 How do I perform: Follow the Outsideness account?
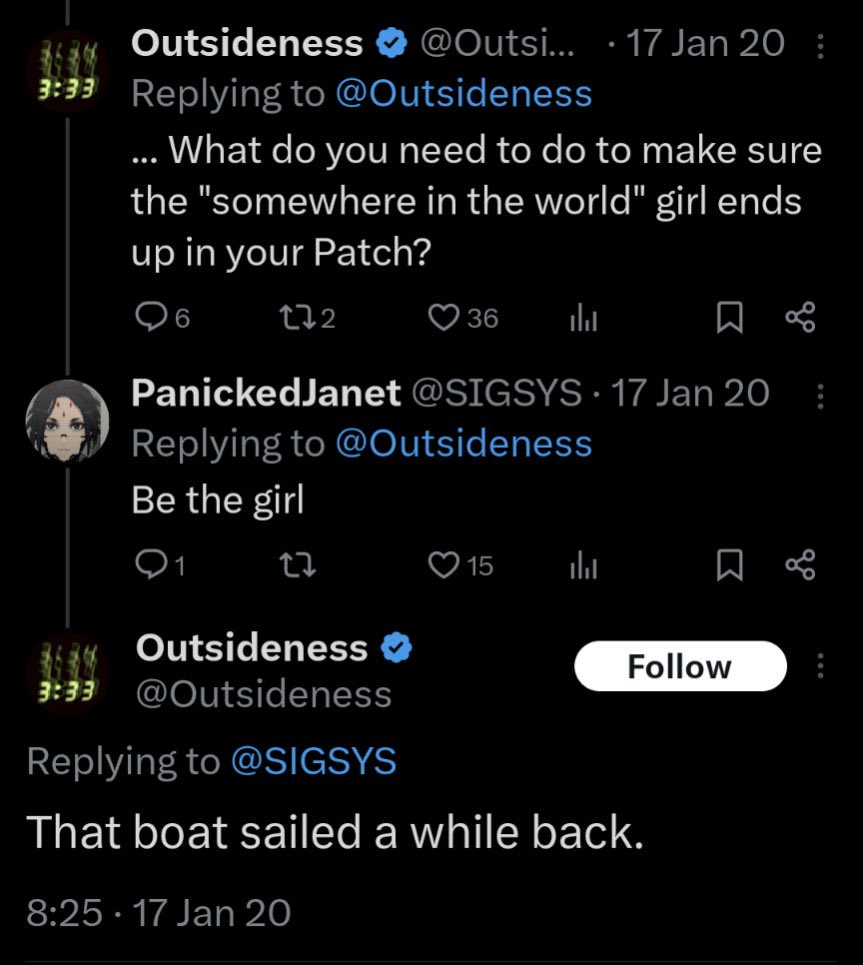tap(680, 666)
